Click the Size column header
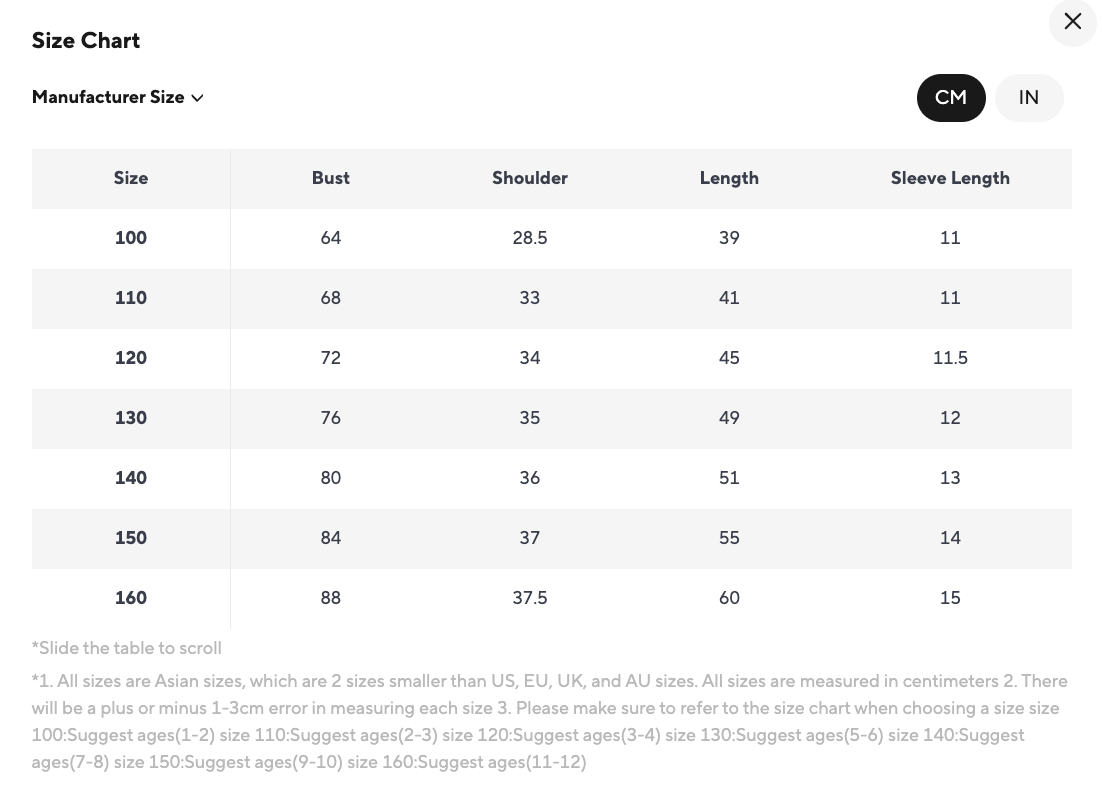 [131, 178]
